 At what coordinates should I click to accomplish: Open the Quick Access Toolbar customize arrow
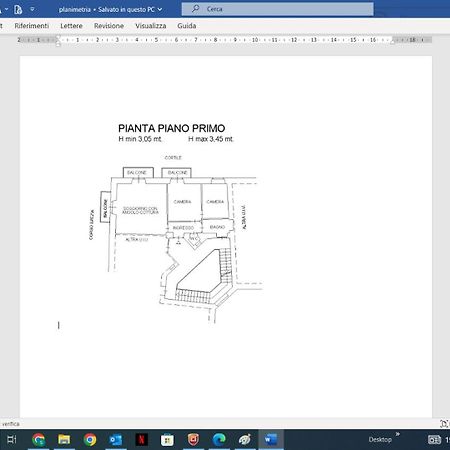tap(32, 9)
